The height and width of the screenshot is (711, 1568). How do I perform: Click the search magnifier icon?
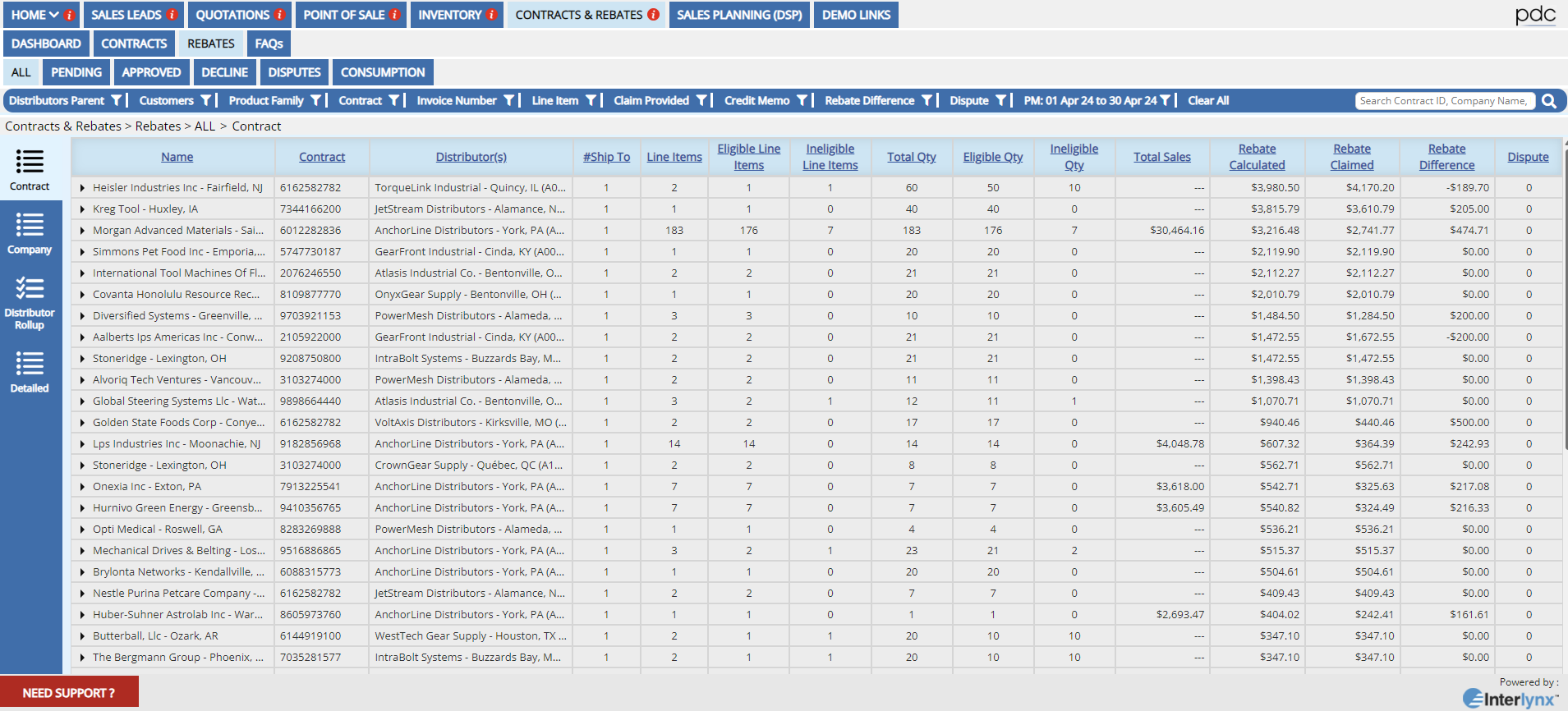click(1549, 101)
